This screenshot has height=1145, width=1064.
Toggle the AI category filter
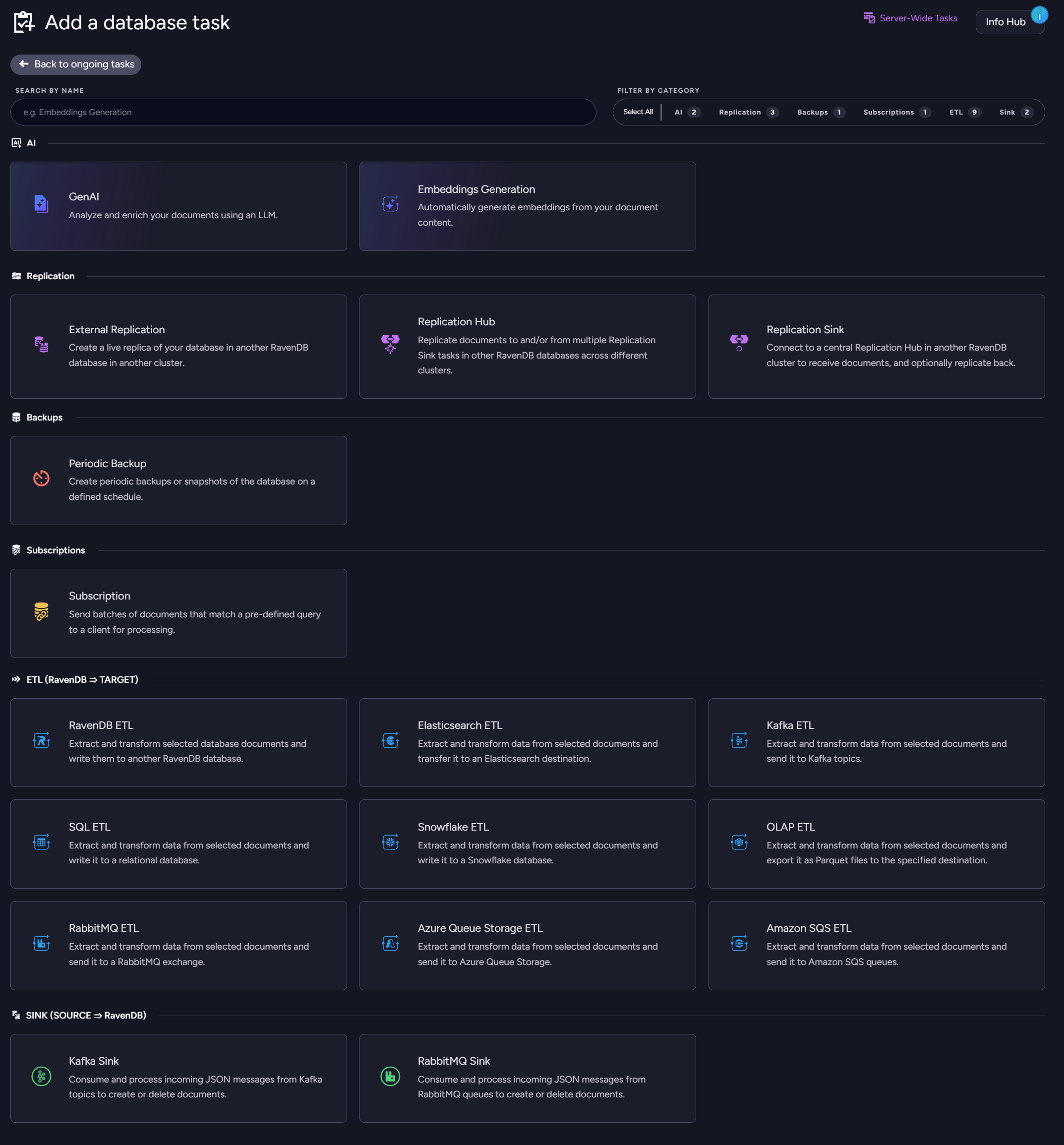pyautogui.click(x=687, y=112)
